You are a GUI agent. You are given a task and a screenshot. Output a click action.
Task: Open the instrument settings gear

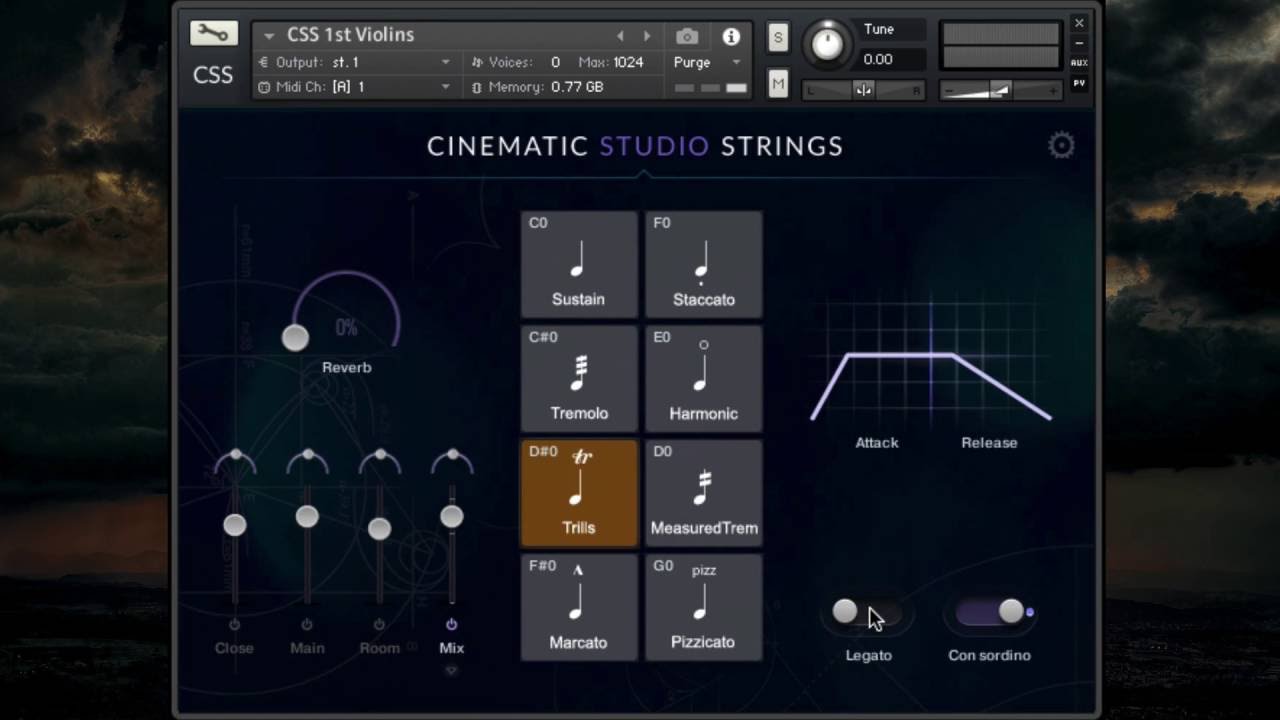point(1061,144)
